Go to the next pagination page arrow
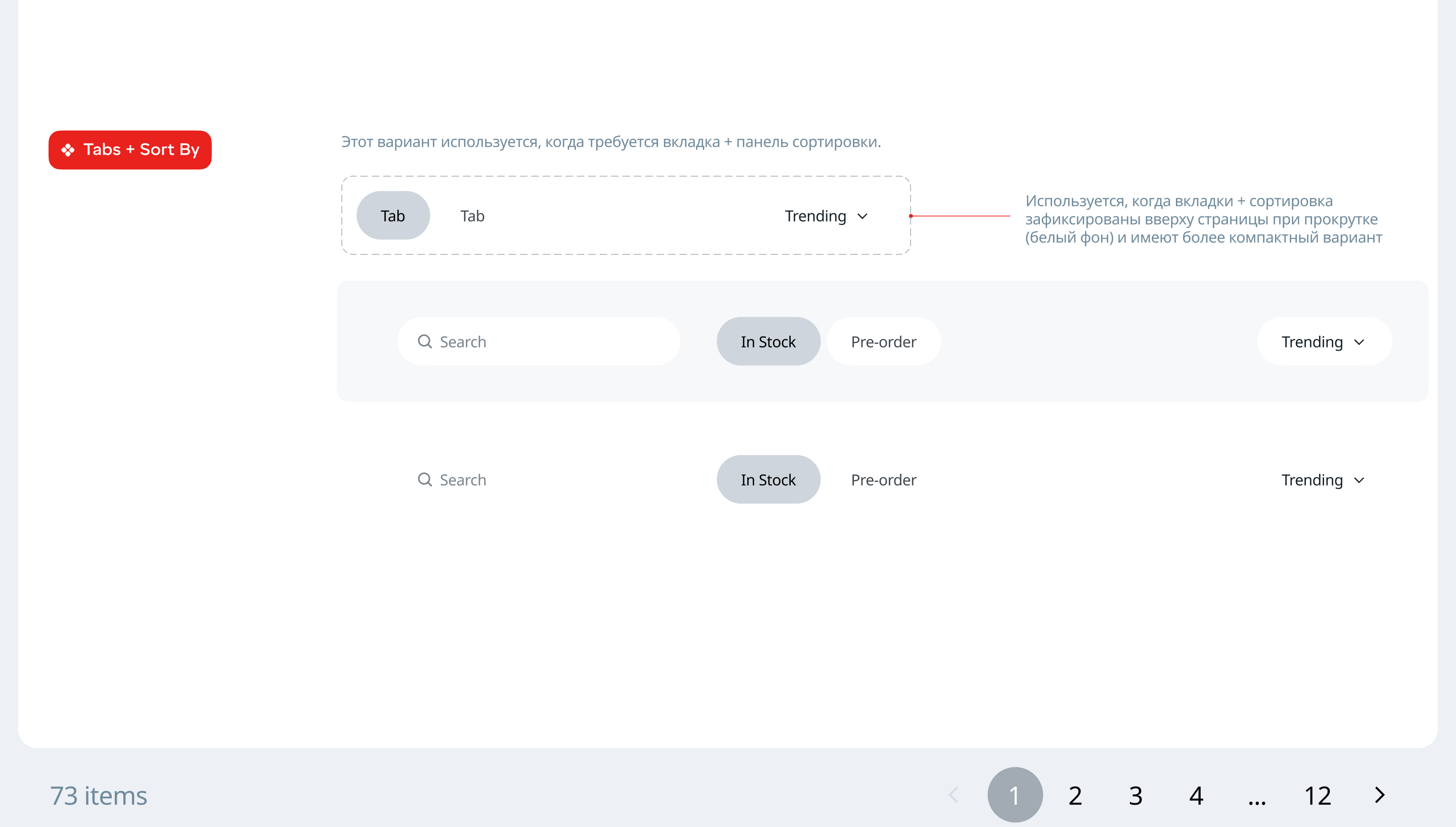The height and width of the screenshot is (827, 1456). click(x=1380, y=795)
